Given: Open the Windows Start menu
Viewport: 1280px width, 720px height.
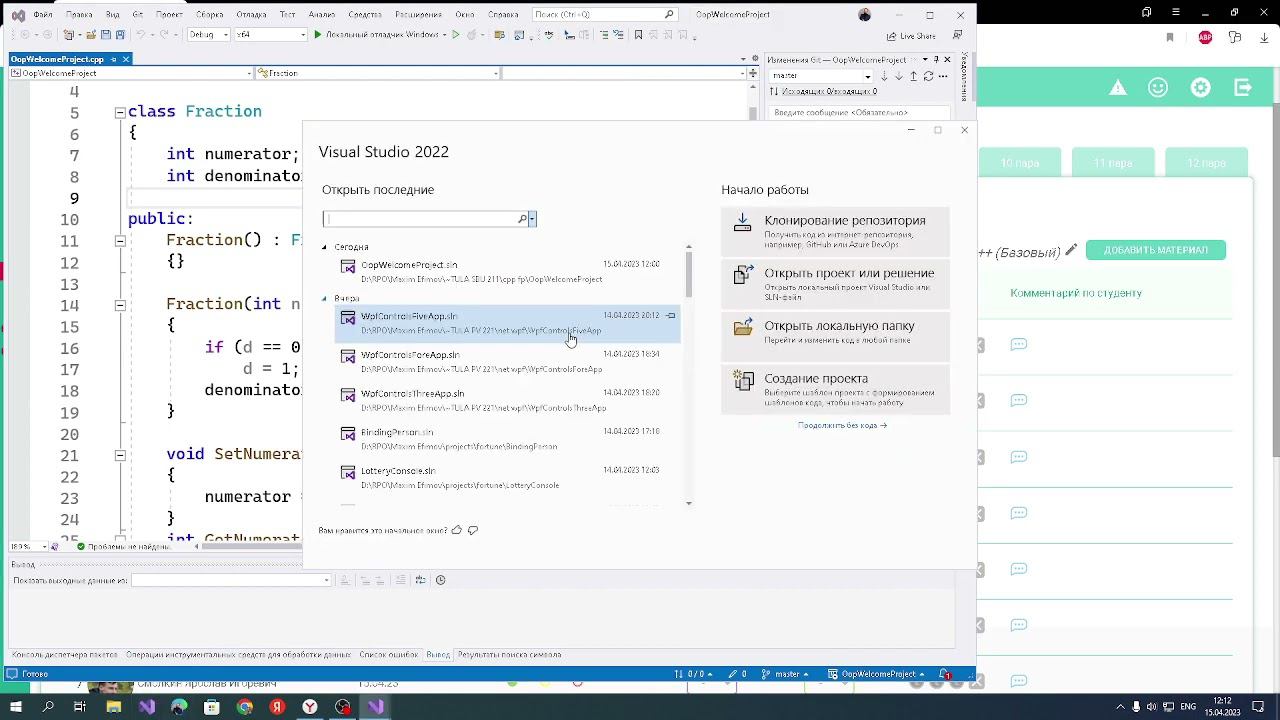Looking at the screenshot, I should click(x=15, y=707).
